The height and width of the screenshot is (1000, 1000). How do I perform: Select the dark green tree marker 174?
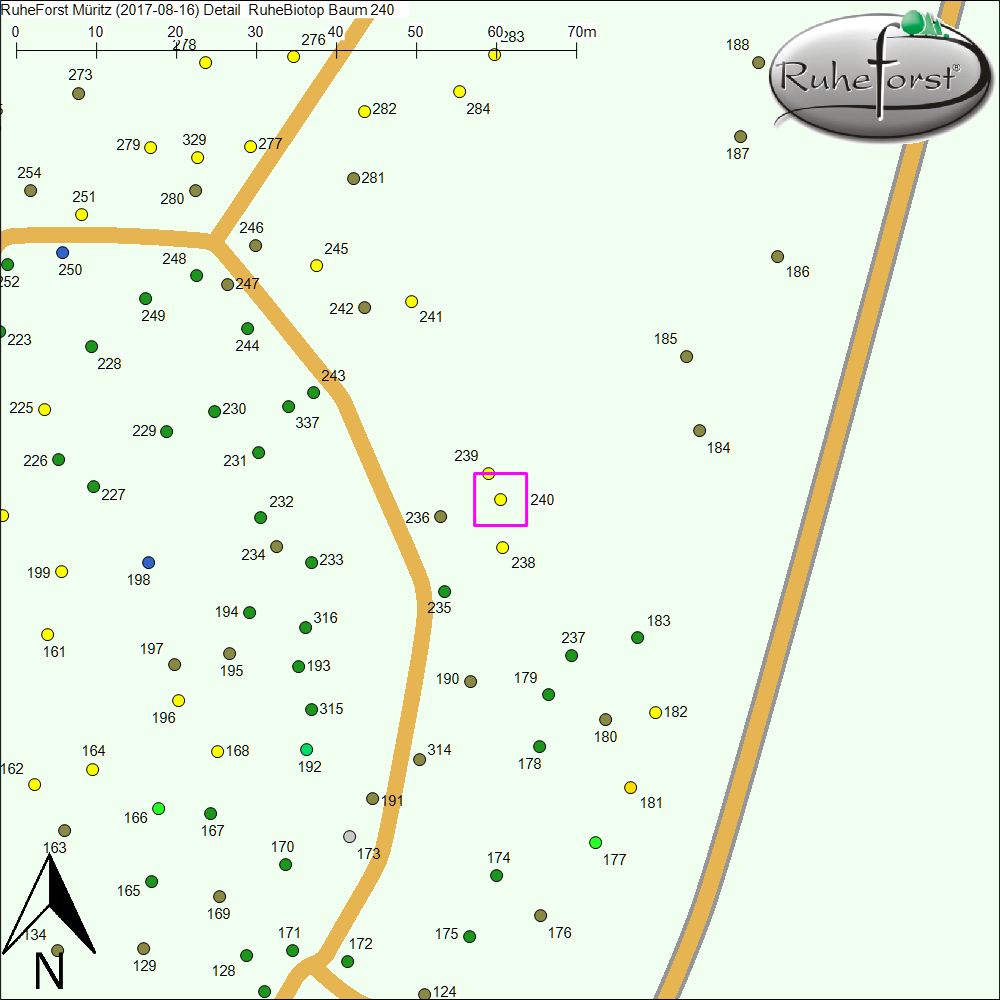(497, 875)
